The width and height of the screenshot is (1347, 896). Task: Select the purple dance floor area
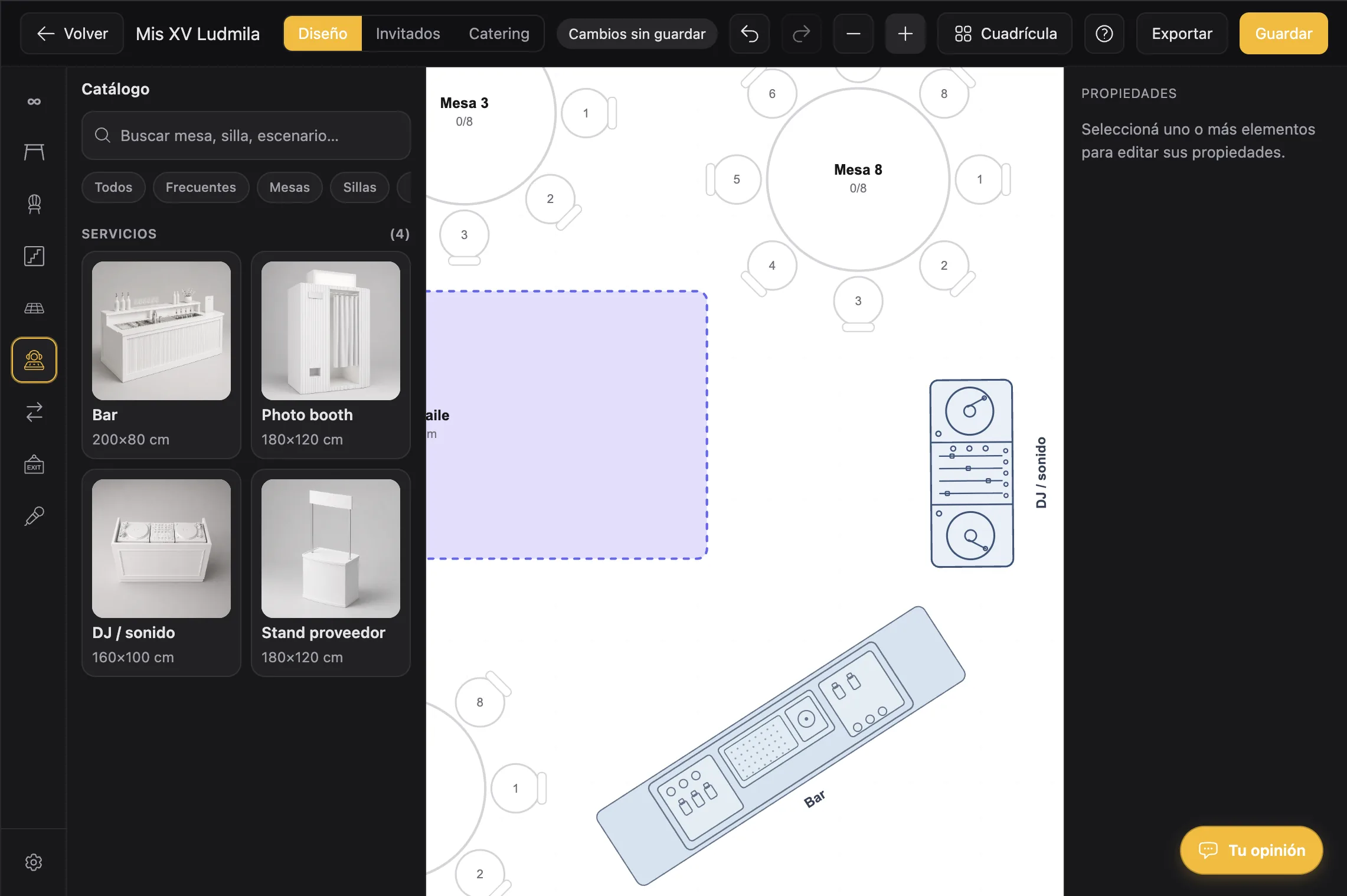coord(567,425)
